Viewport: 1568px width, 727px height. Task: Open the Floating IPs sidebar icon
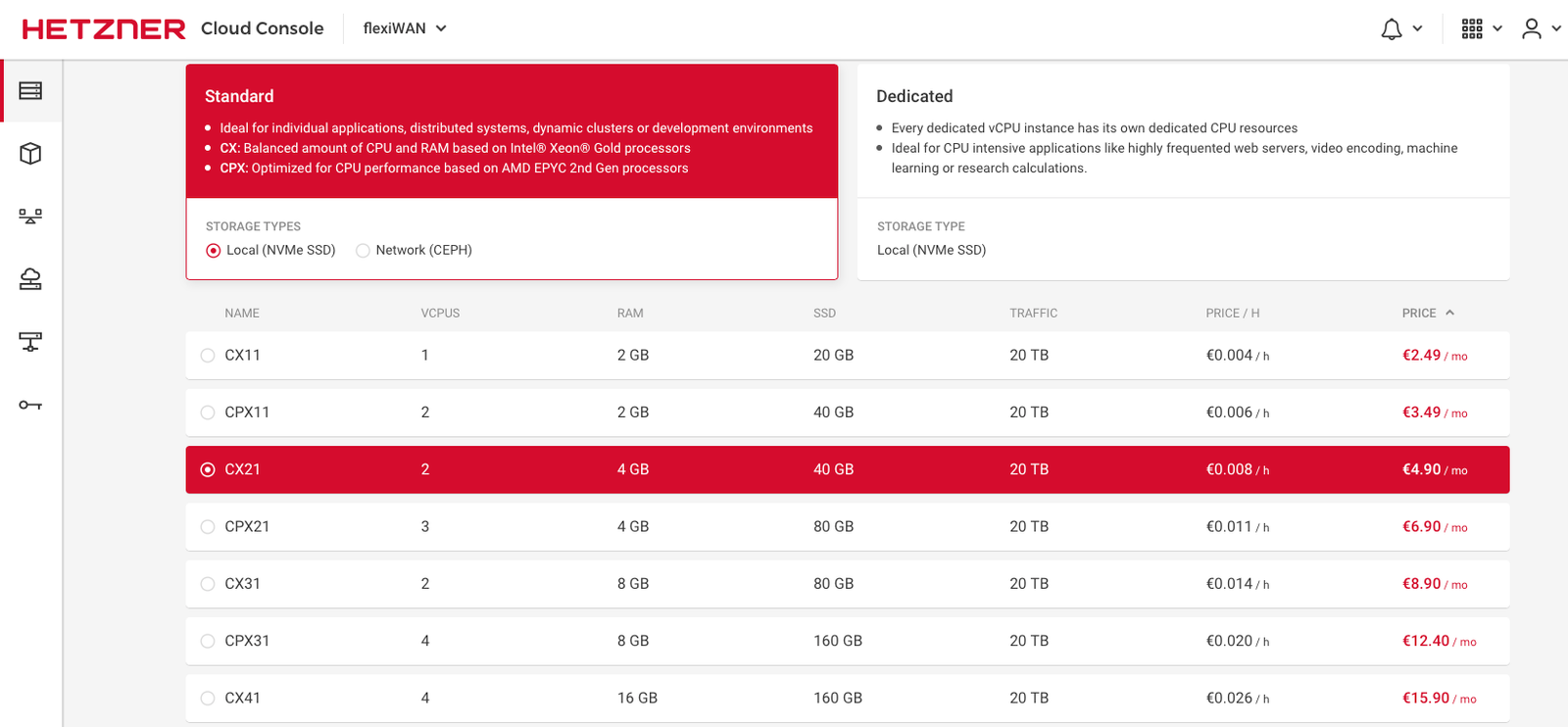point(30,279)
